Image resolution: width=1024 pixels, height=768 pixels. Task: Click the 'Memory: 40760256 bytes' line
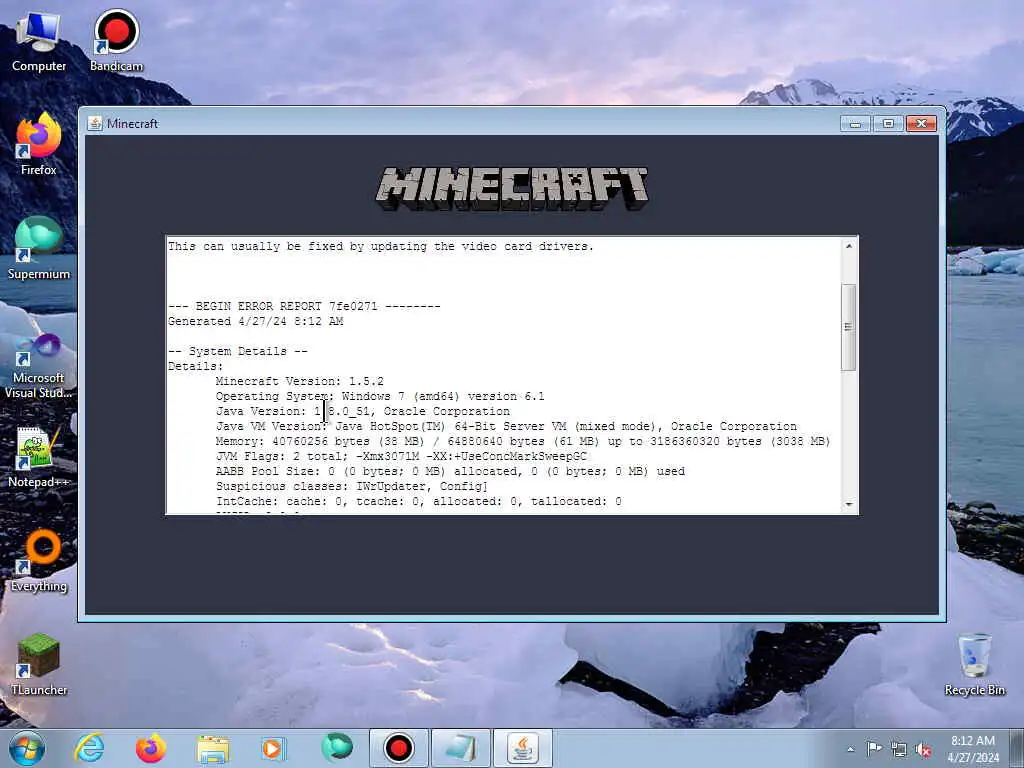pyautogui.click(x=523, y=441)
